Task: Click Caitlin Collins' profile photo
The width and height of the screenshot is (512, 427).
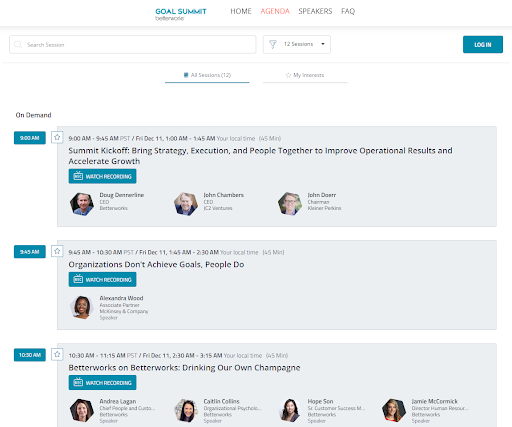Action: (x=186, y=411)
